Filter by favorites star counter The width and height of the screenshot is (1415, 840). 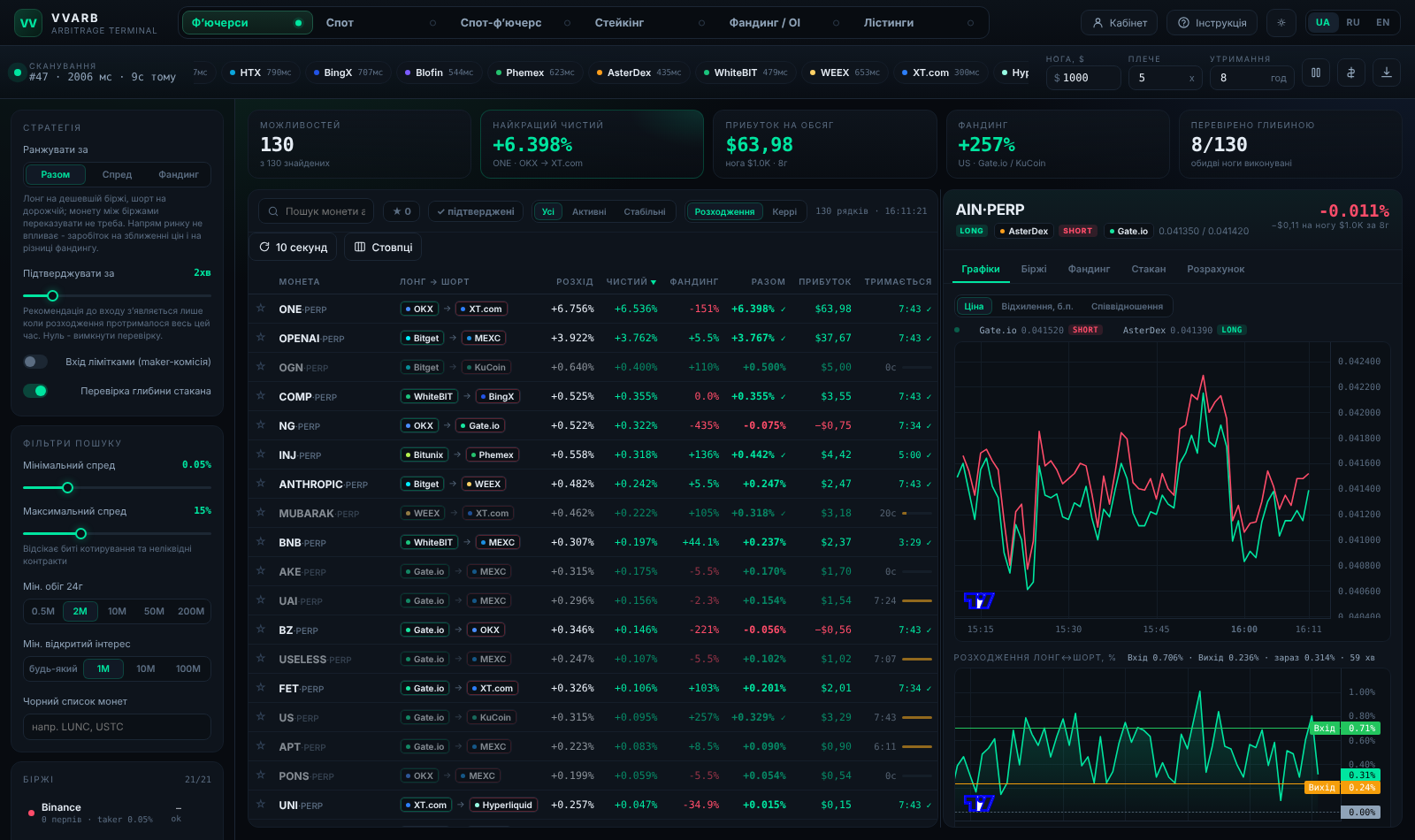tap(402, 211)
